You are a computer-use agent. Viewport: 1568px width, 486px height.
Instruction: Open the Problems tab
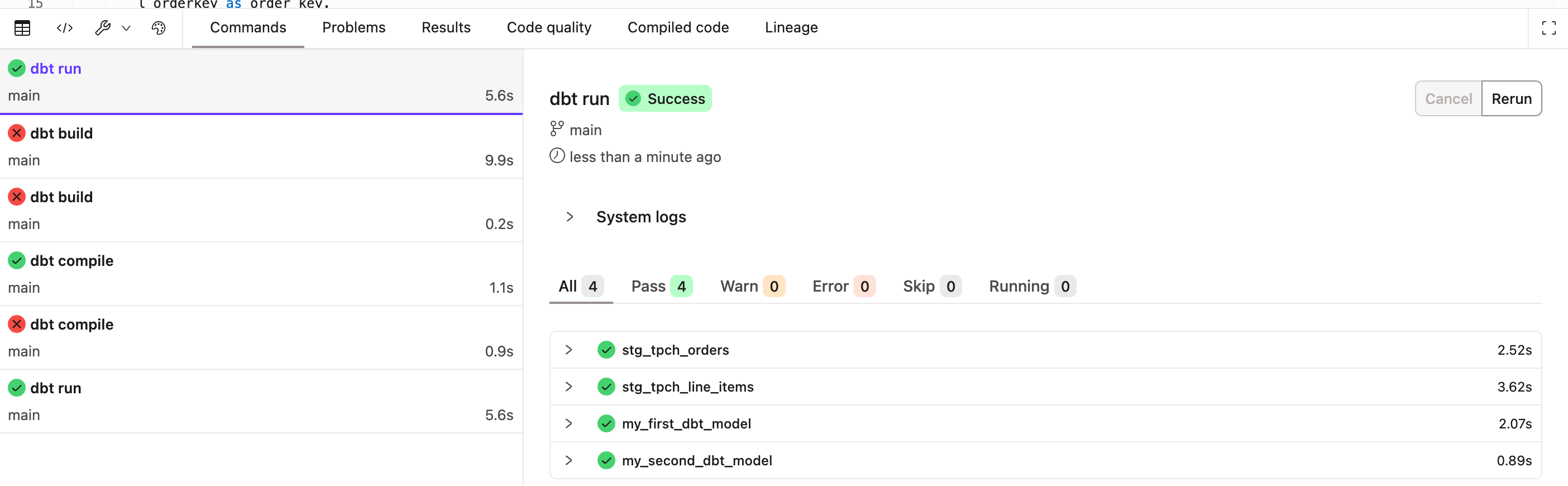(353, 27)
